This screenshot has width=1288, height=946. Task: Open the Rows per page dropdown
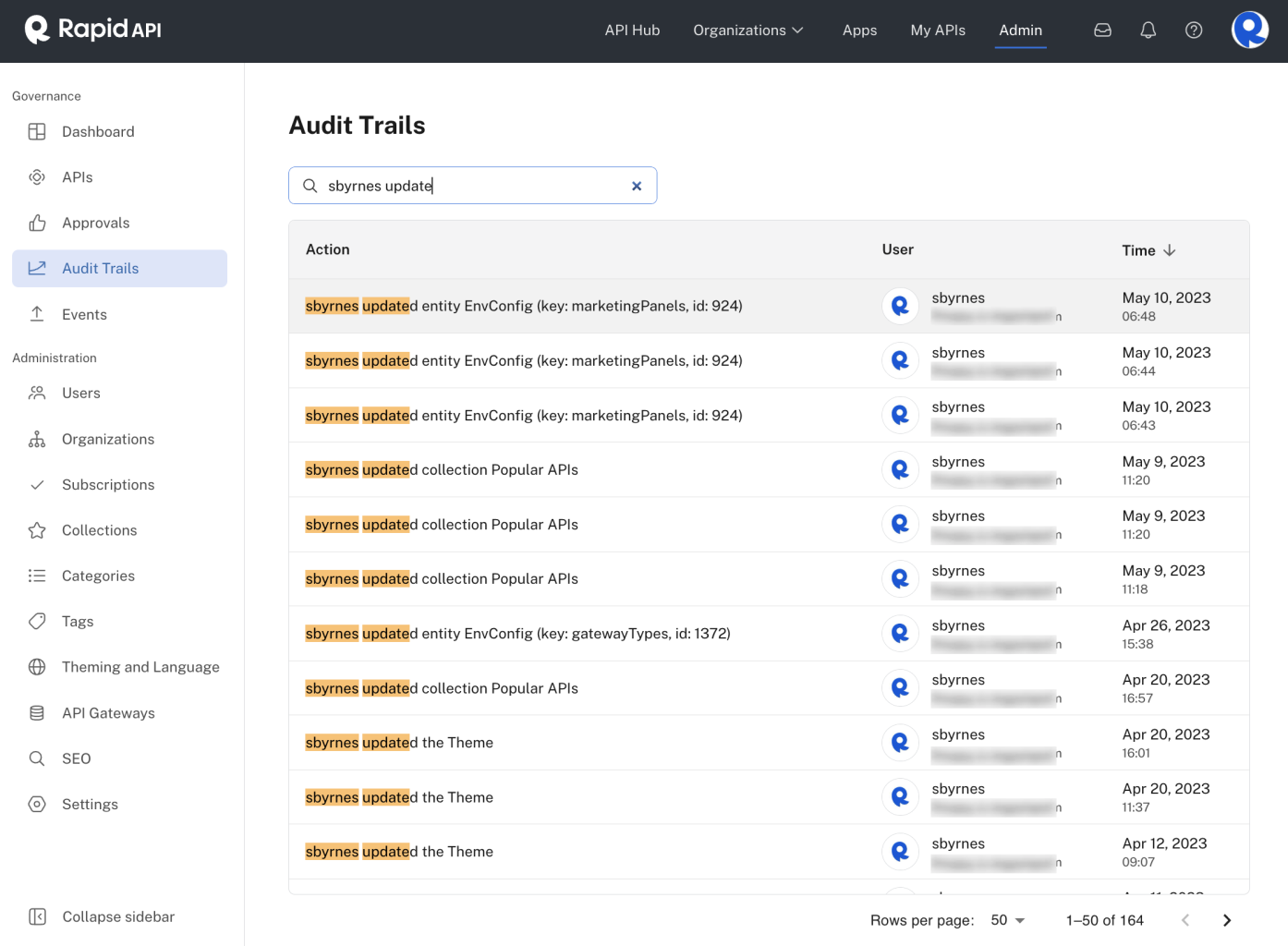coord(1008,920)
